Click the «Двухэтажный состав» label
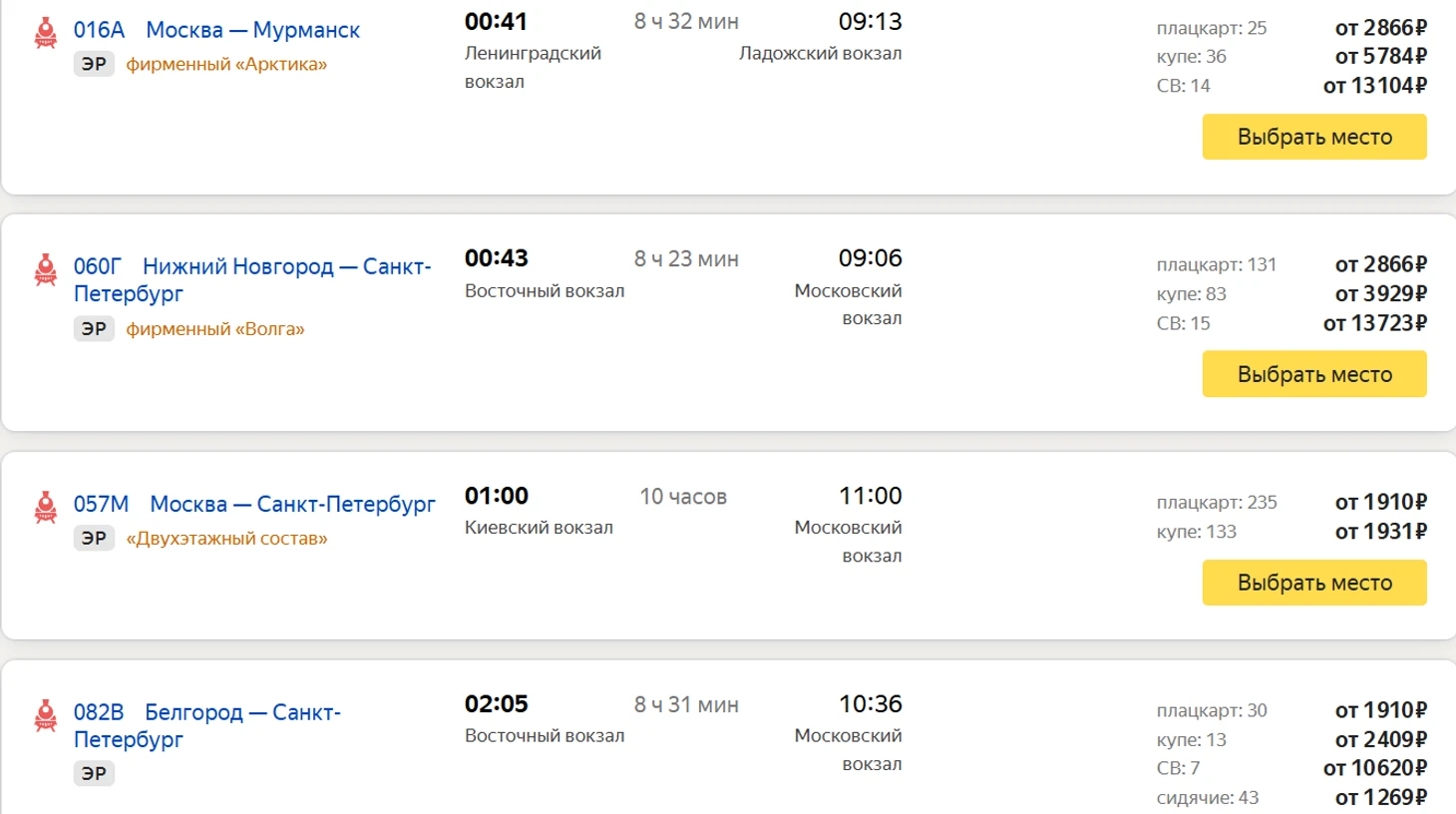Image resolution: width=1456 pixels, height=814 pixels. tap(226, 539)
